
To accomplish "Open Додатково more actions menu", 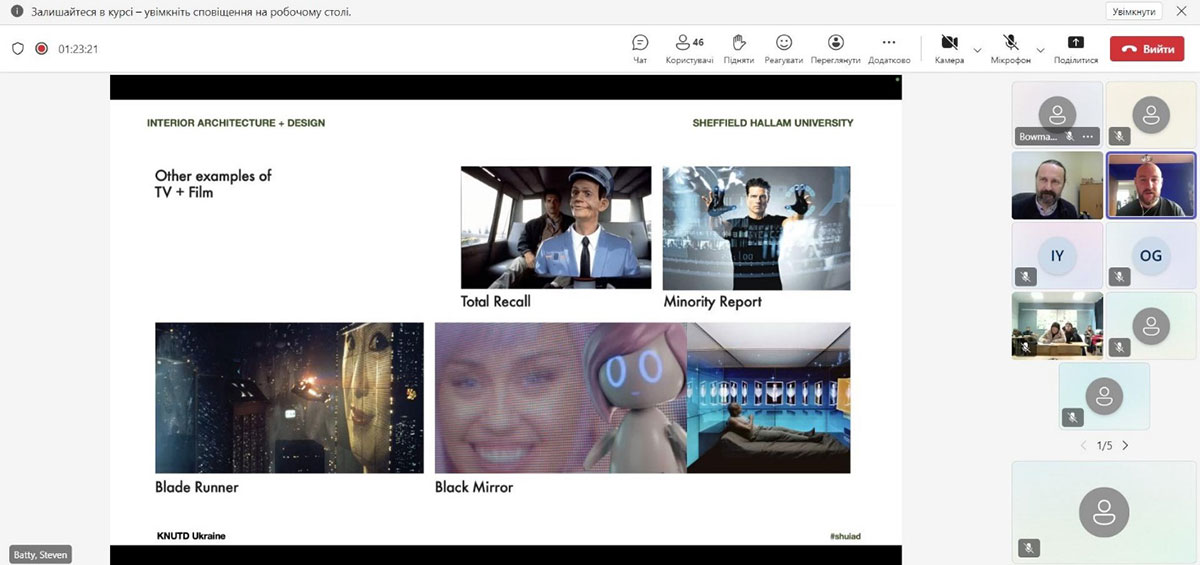I will click(x=888, y=49).
